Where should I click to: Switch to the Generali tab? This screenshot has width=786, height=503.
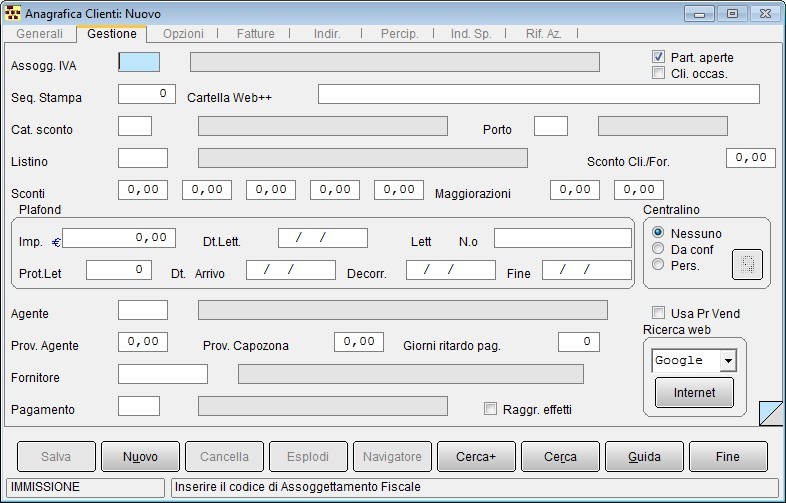click(x=40, y=34)
